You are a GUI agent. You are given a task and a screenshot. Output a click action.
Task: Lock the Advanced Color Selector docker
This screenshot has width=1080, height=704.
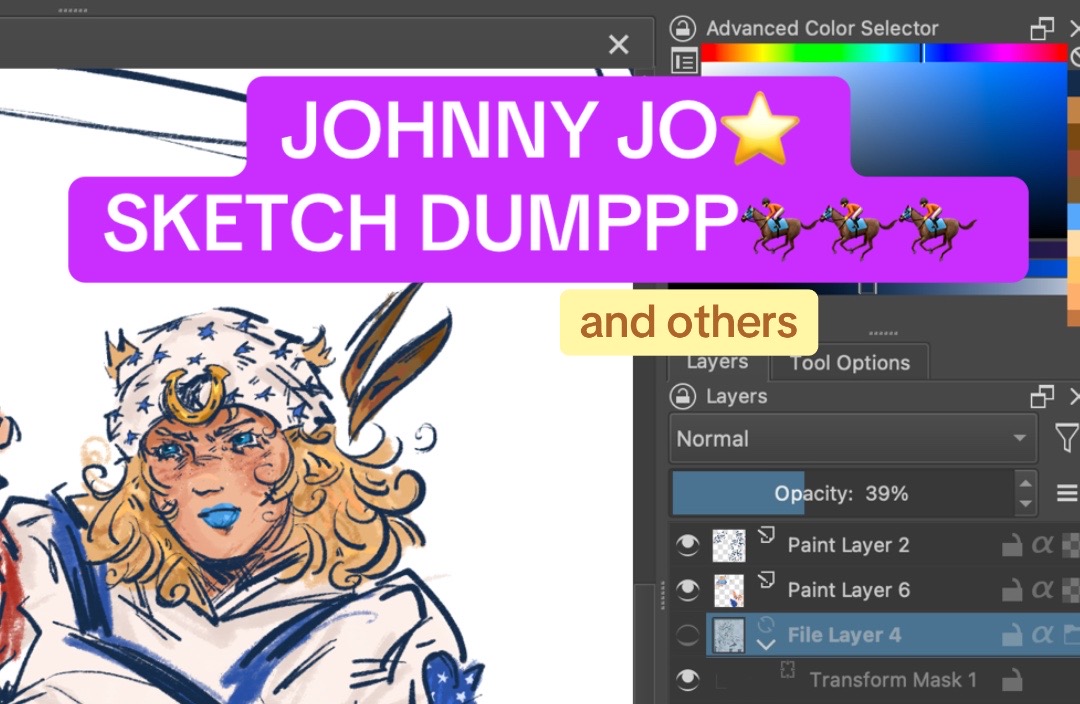(682, 28)
